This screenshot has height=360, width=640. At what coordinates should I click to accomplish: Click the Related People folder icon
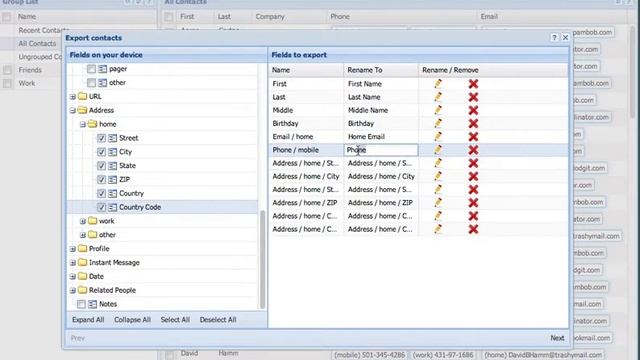(x=82, y=290)
